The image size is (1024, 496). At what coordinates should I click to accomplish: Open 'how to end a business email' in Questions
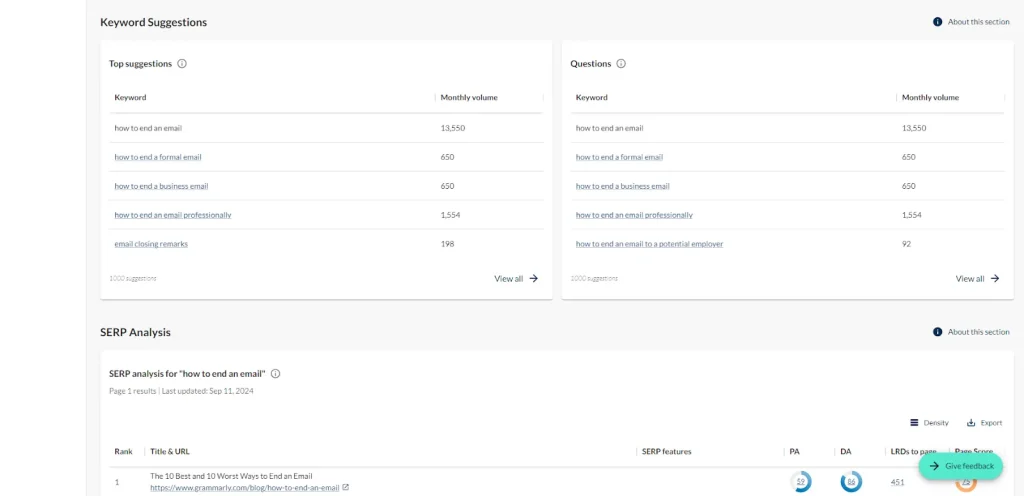[622, 186]
